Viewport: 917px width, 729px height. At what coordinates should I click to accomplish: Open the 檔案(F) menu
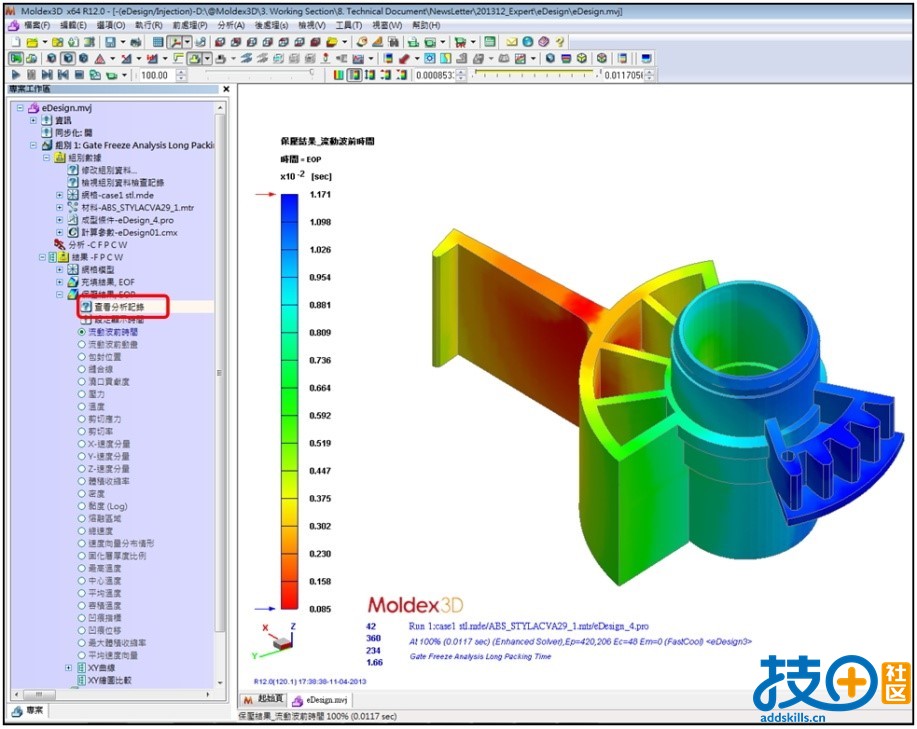[x=37, y=26]
